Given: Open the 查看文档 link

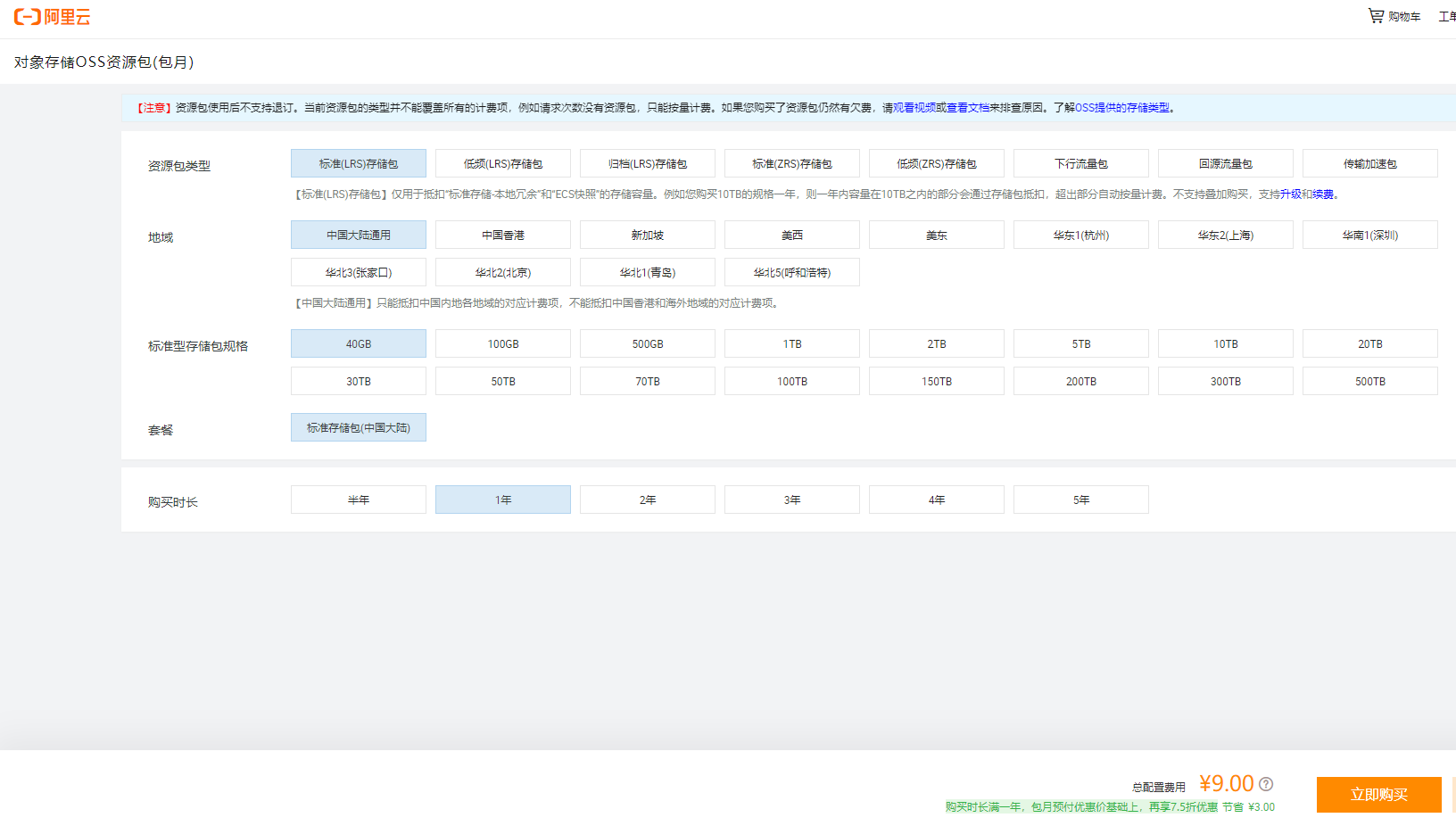Looking at the screenshot, I should coord(968,108).
